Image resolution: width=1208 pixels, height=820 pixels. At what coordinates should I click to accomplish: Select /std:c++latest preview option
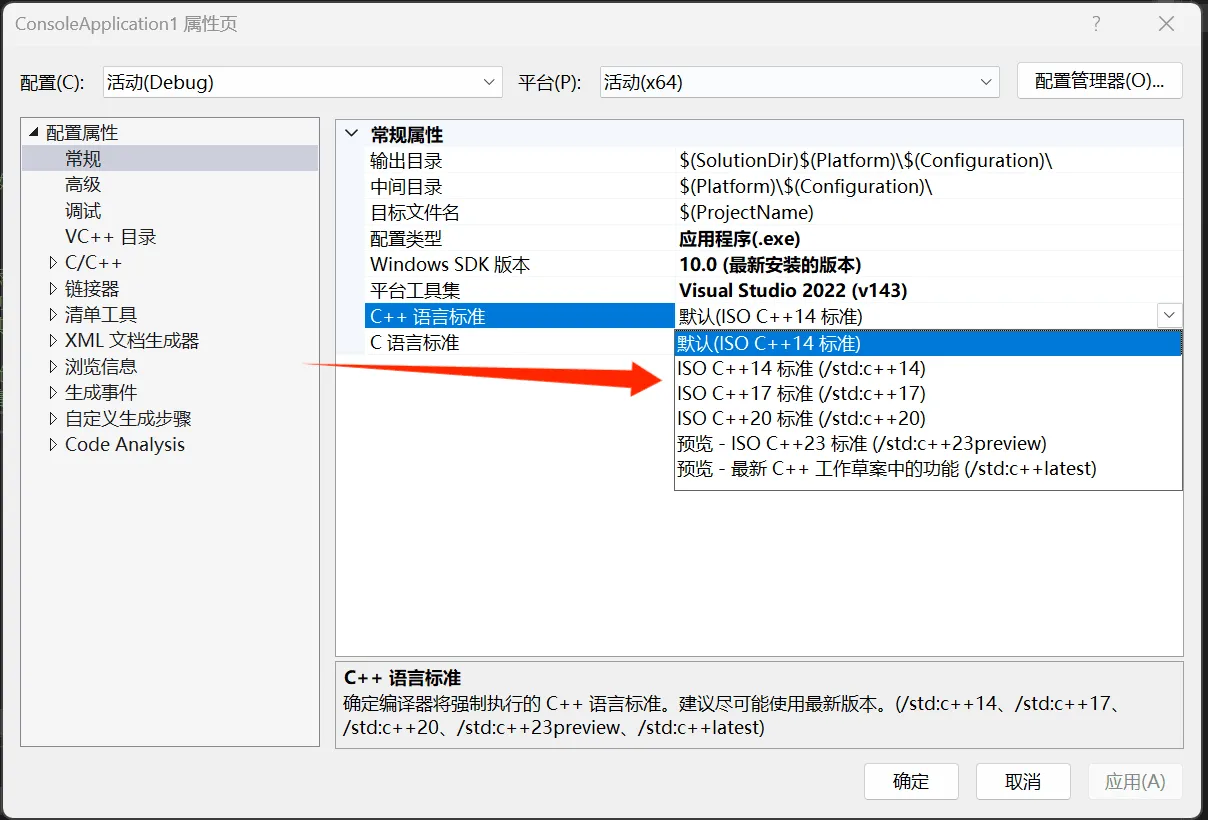pos(886,468)
